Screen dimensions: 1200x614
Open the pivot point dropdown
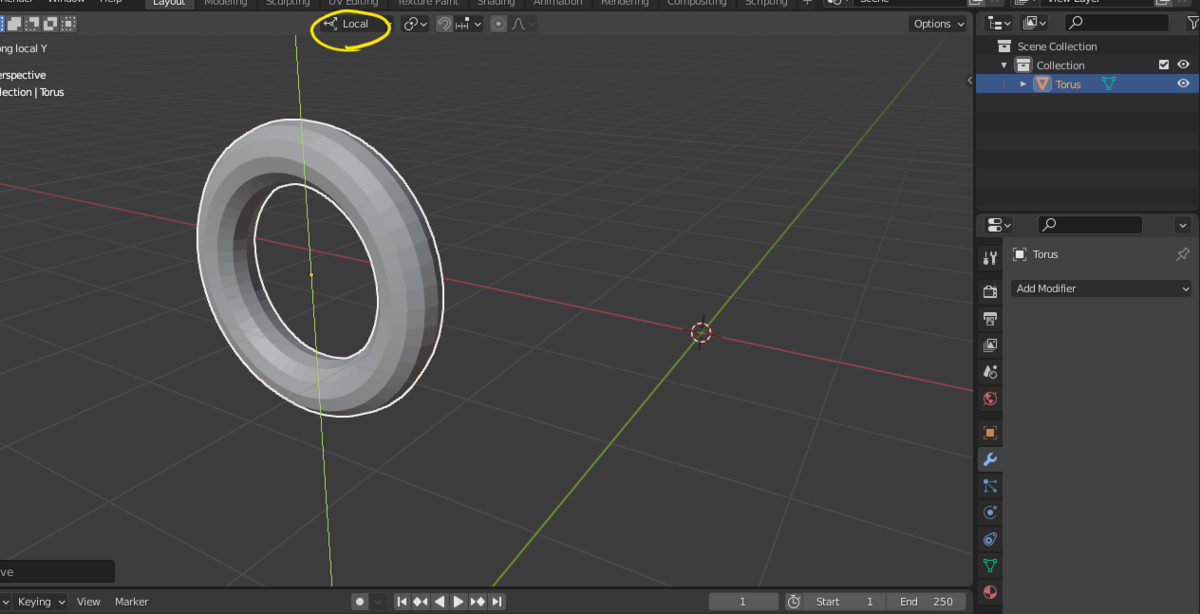pos(416,24)
